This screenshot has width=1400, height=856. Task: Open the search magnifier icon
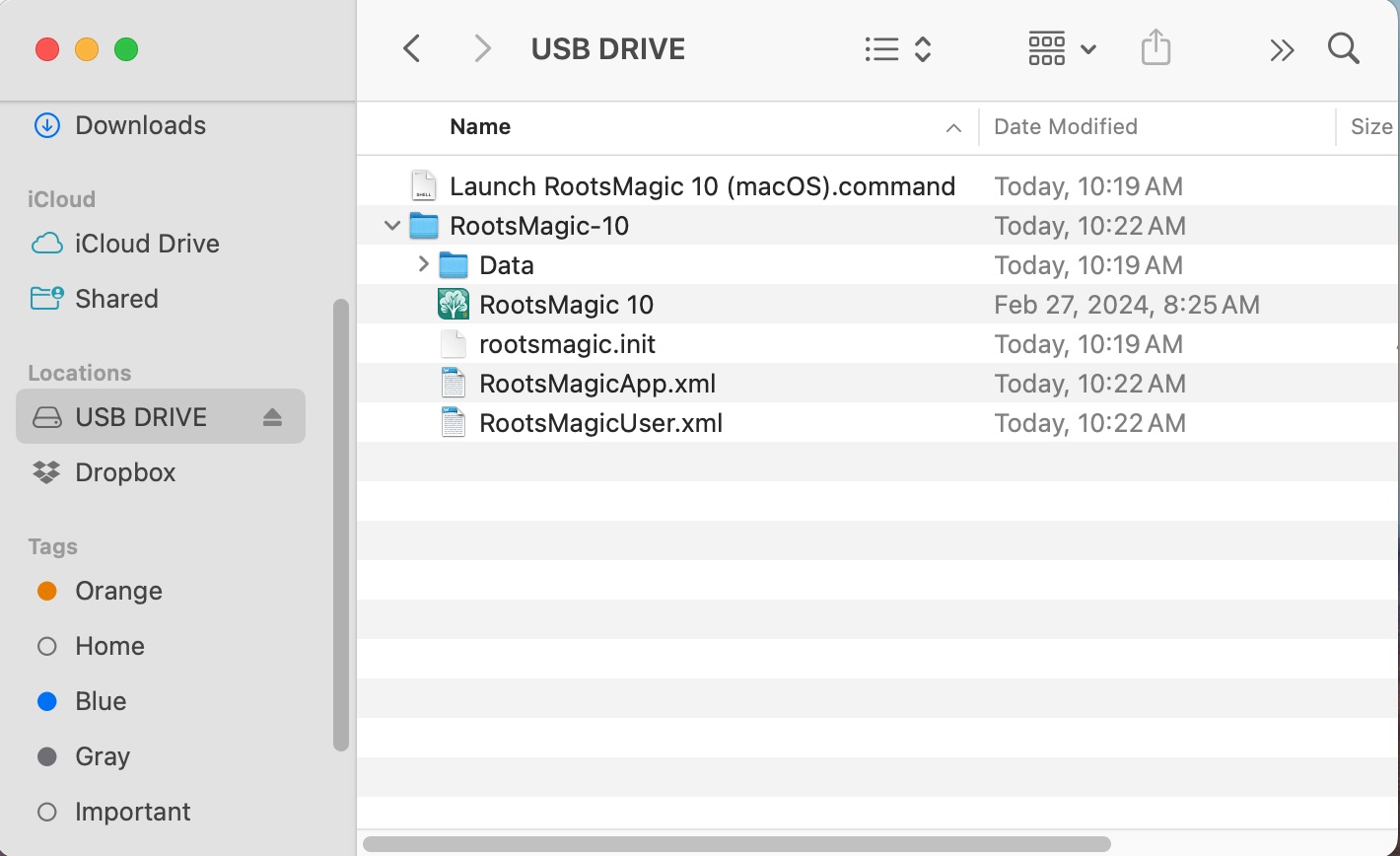(1343, 47)
